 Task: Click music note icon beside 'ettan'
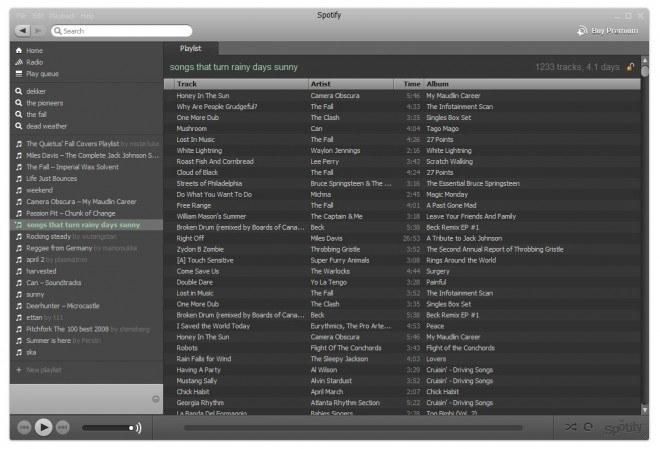[x=19, y=318]
